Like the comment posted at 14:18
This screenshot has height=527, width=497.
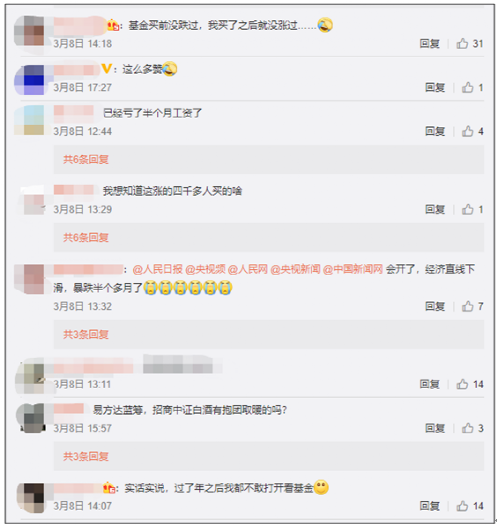(462, 43)
